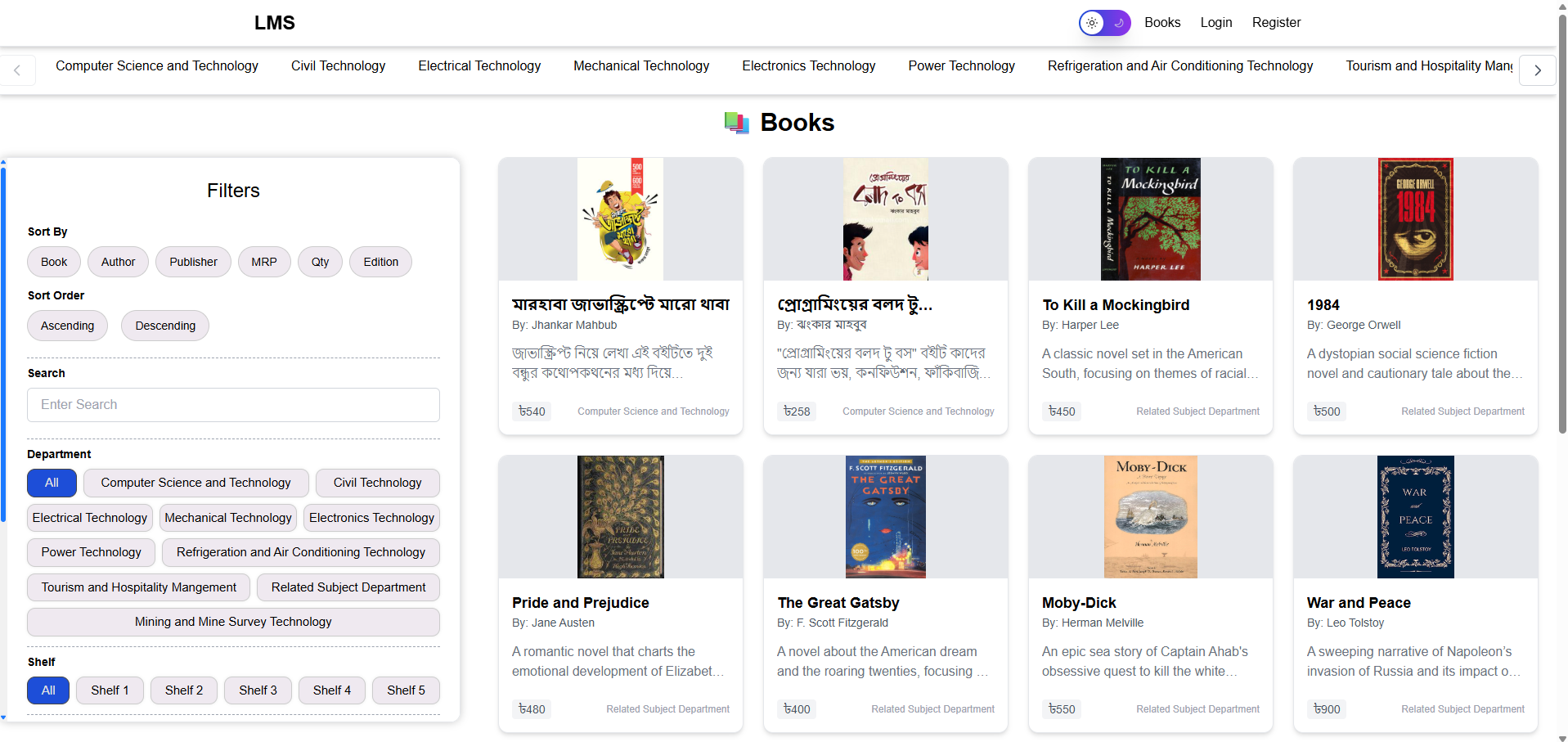This screenshot has height=742, width=1568.
Task: Open the second Bengali programming book cover
Action: click(886, 219)
